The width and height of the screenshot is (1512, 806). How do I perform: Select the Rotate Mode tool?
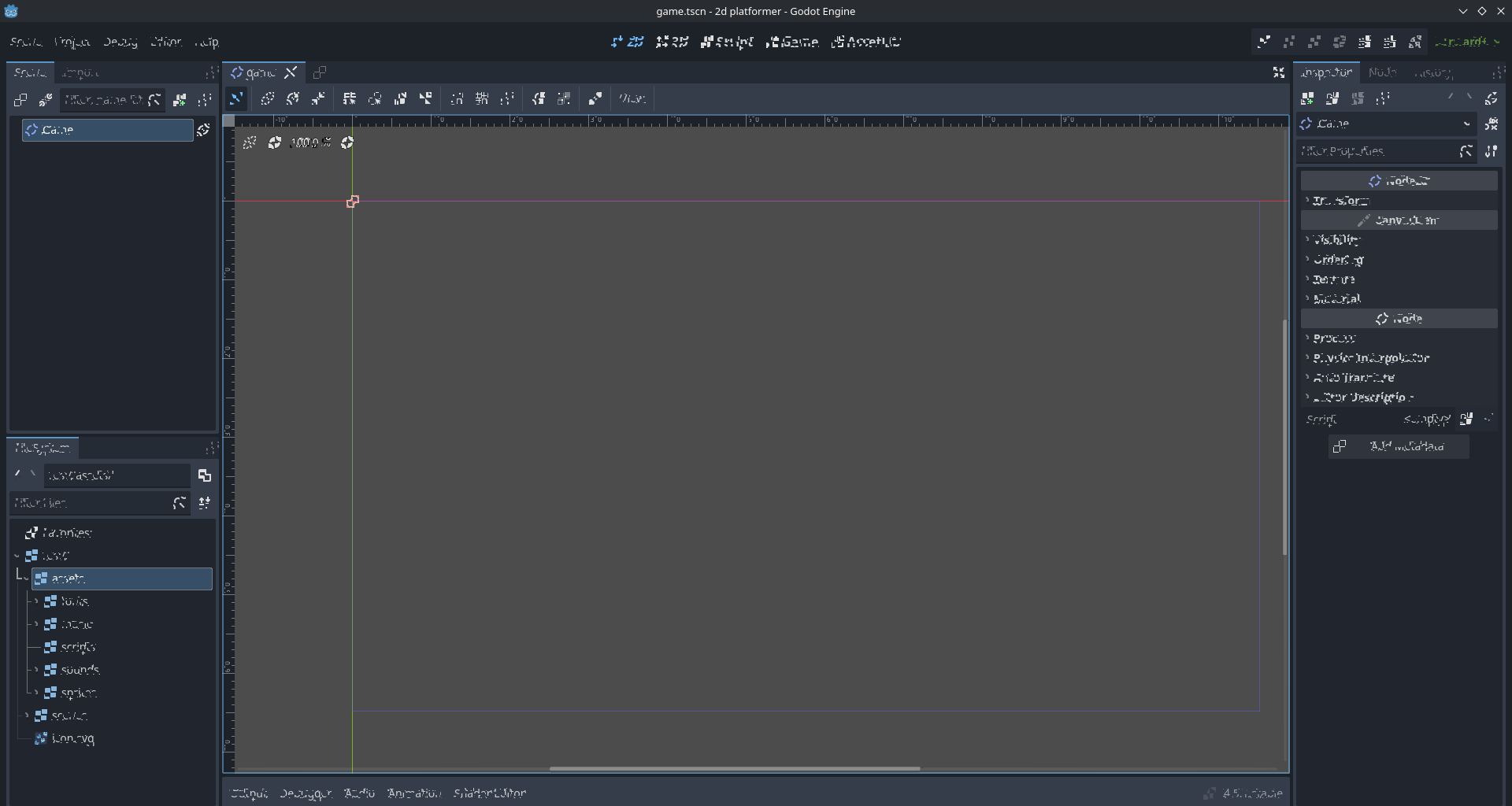tap(292, 98)
